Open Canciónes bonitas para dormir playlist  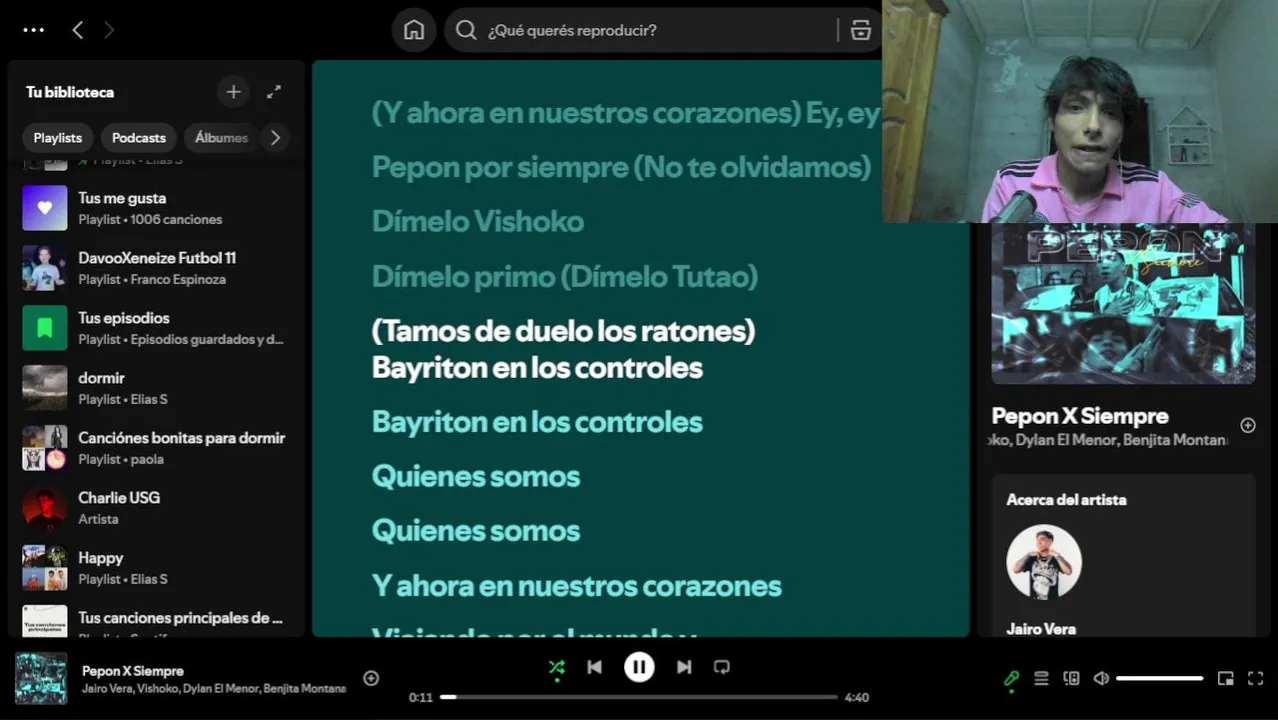pos(156,448)
